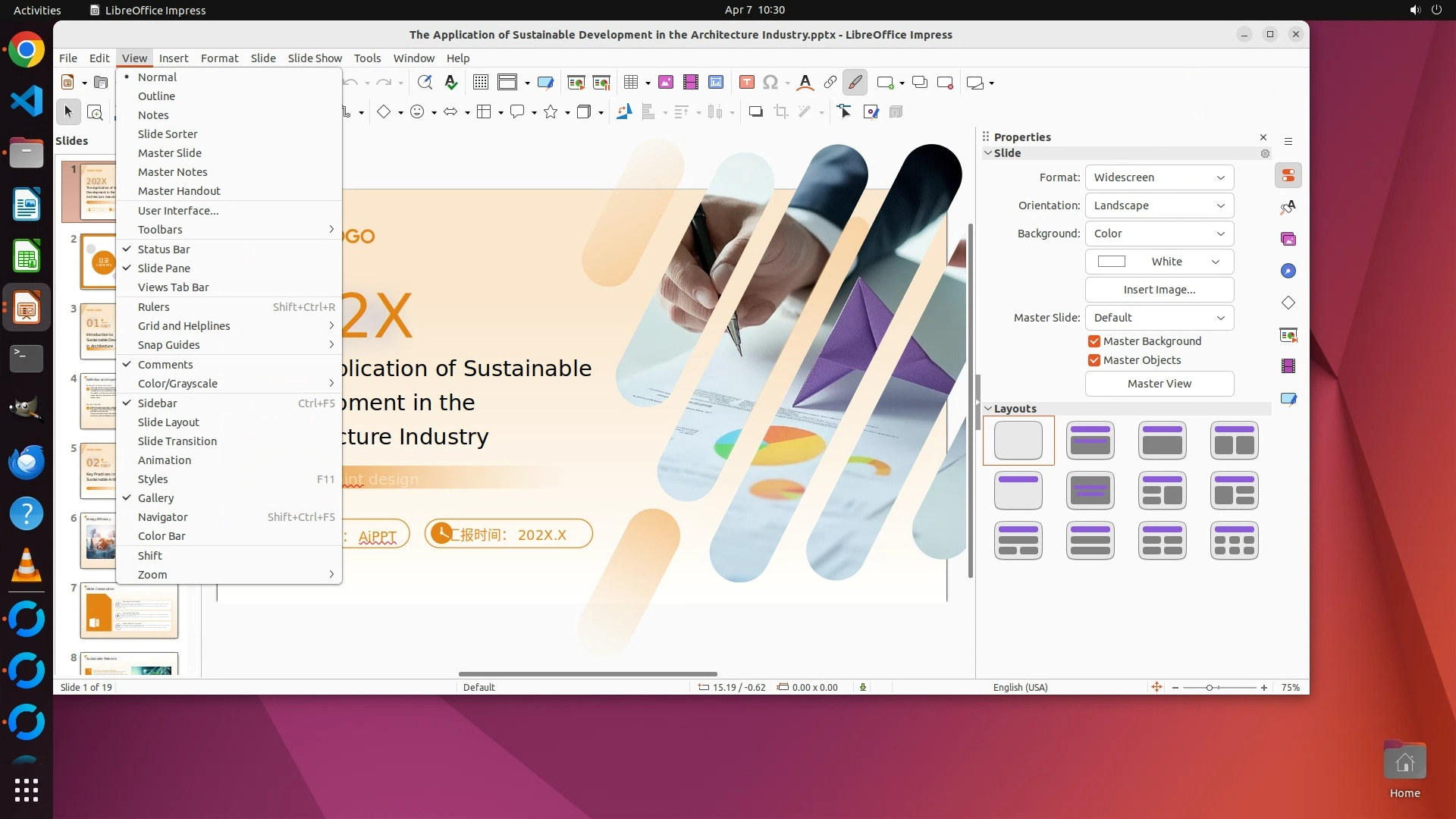Image resolution: width=1456 pixels, height=819 pixels.
Task: Uncheck the Master Objects checkbox
Action: coord(1094,360)
